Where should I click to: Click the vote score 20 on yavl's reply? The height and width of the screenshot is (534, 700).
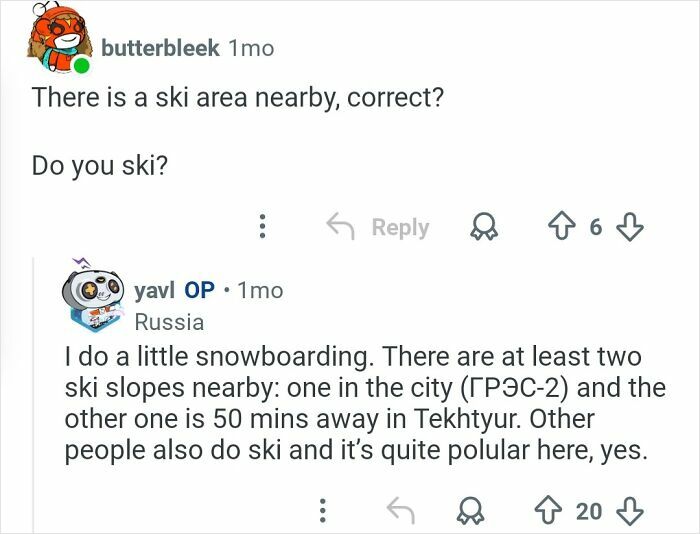click(588, 511)
